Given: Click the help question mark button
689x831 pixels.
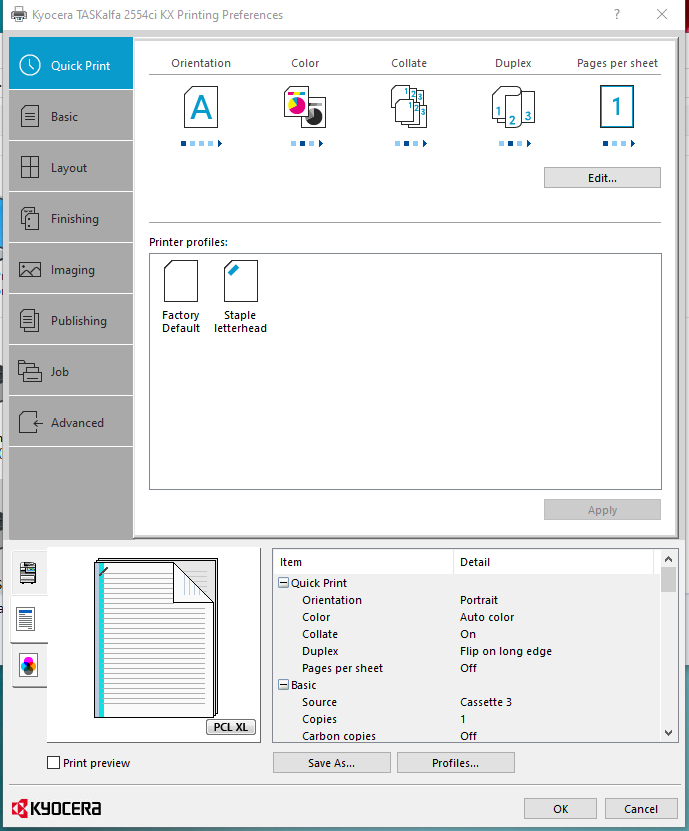Looking at the screenshot, I should click(617, 14).
